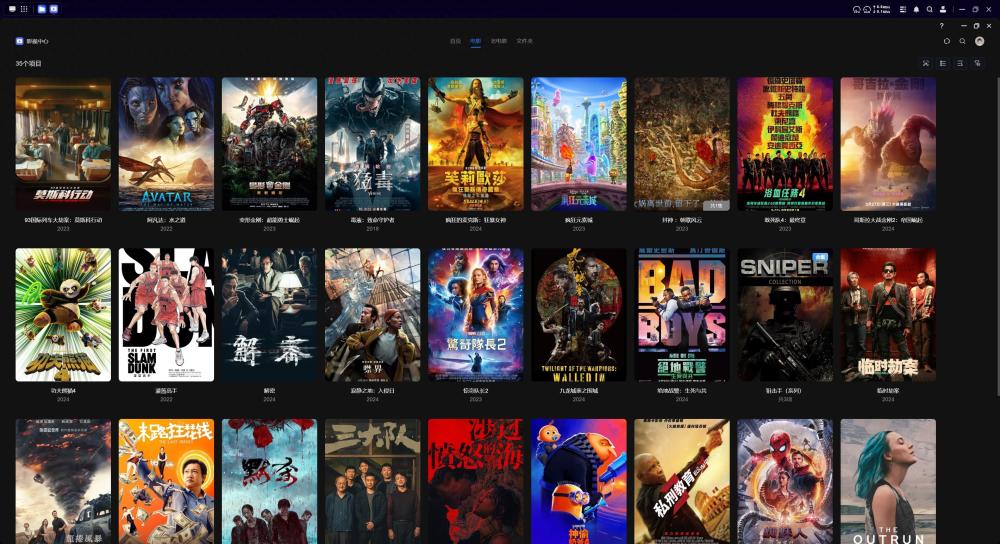Open THE FIRST SLAM DUNK poster
Screen dimensions: 1000x544
point(166,315)
